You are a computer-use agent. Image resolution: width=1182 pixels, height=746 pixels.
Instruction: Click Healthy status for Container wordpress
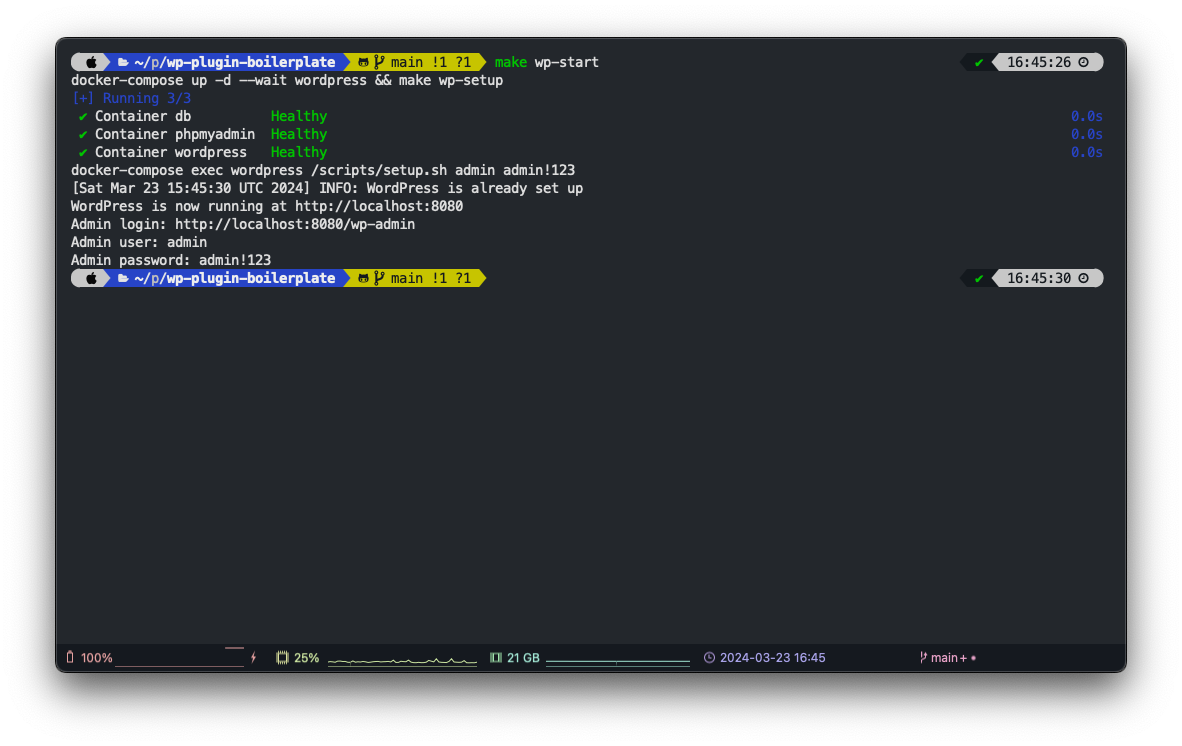tap(299, 153)
